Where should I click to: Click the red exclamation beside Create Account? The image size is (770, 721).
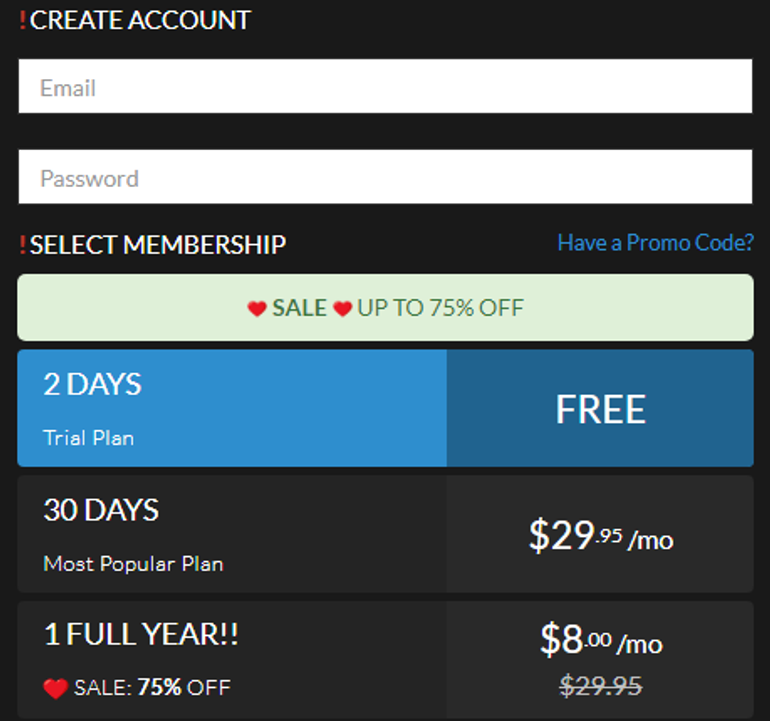[23, 20]
